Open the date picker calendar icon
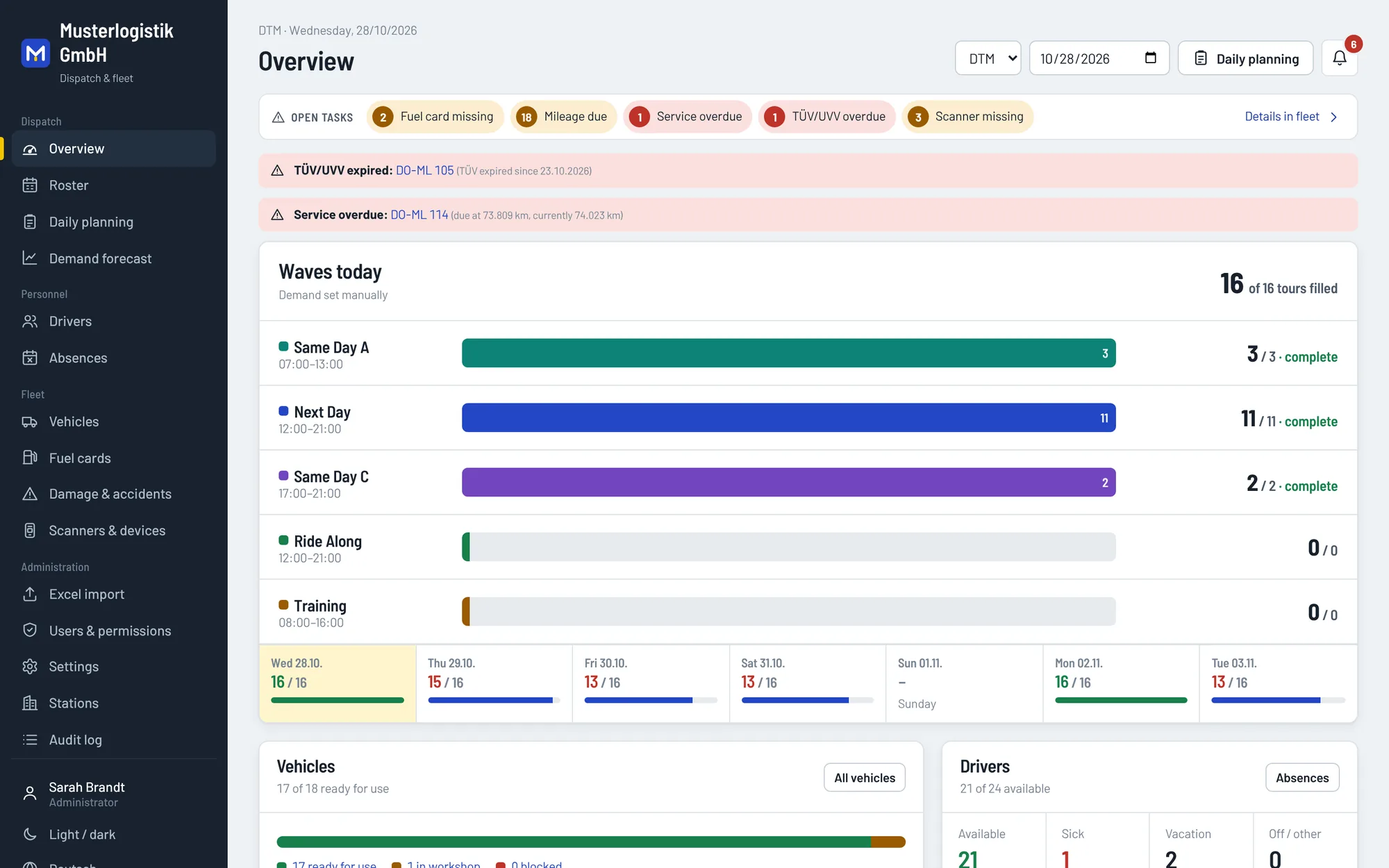1389x868 pixels. click(1151, 58)
